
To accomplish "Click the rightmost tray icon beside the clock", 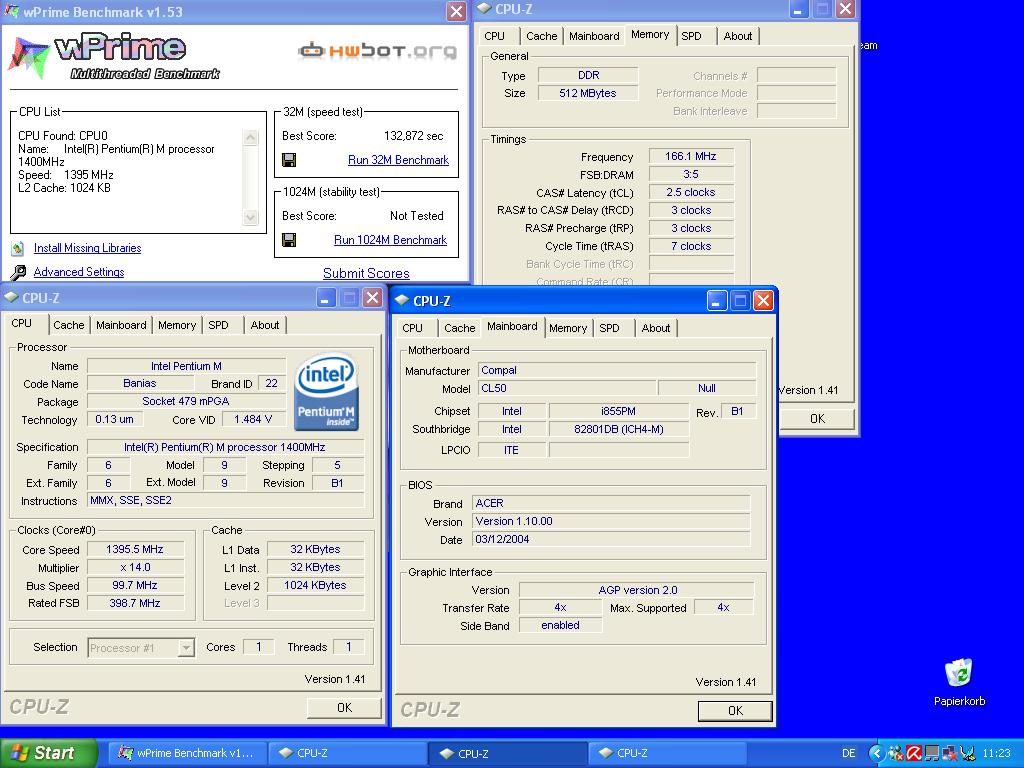I will coord(968,753).
